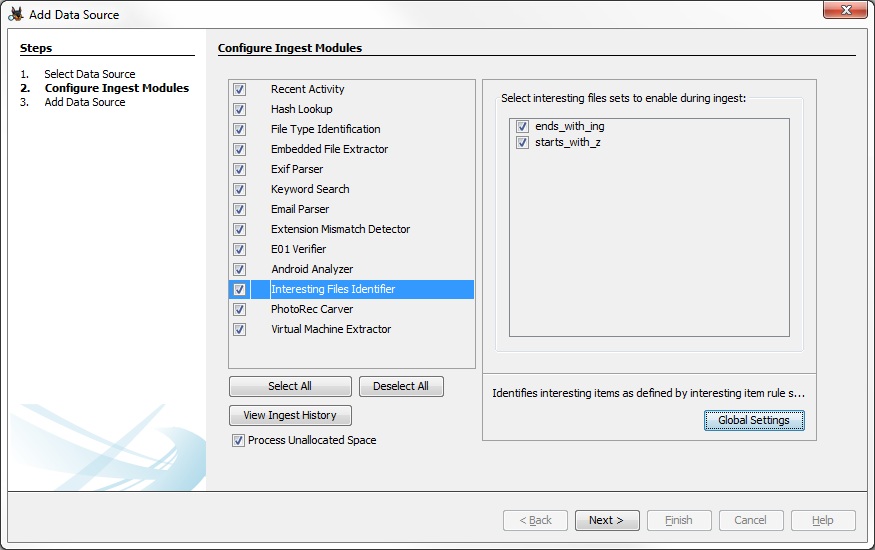The image size is (875, 550).
Task: Disable the Keyword Search module checkbox
Action: [240, 190]
